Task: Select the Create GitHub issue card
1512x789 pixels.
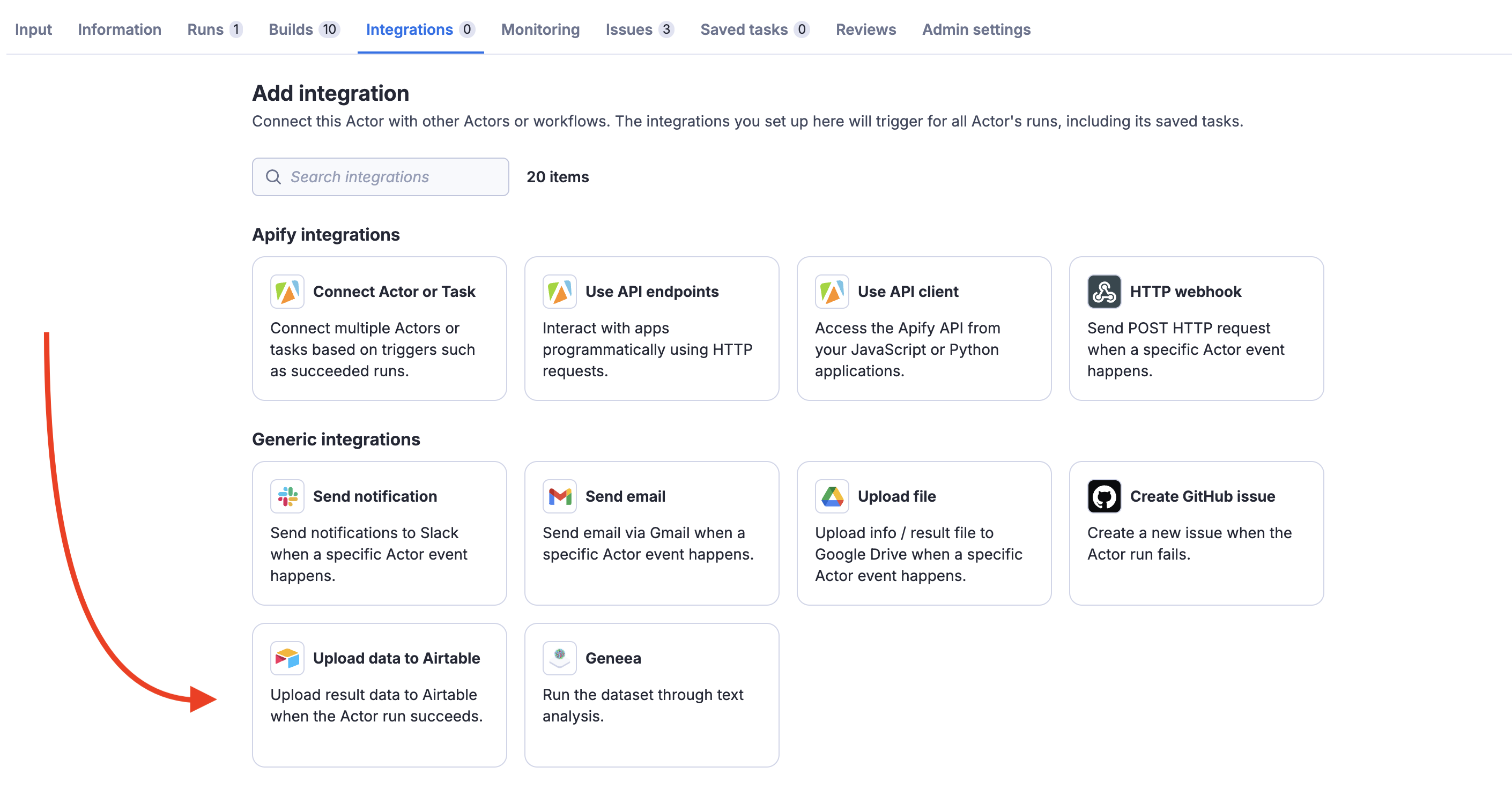Action: click(x=1196, y=534)
